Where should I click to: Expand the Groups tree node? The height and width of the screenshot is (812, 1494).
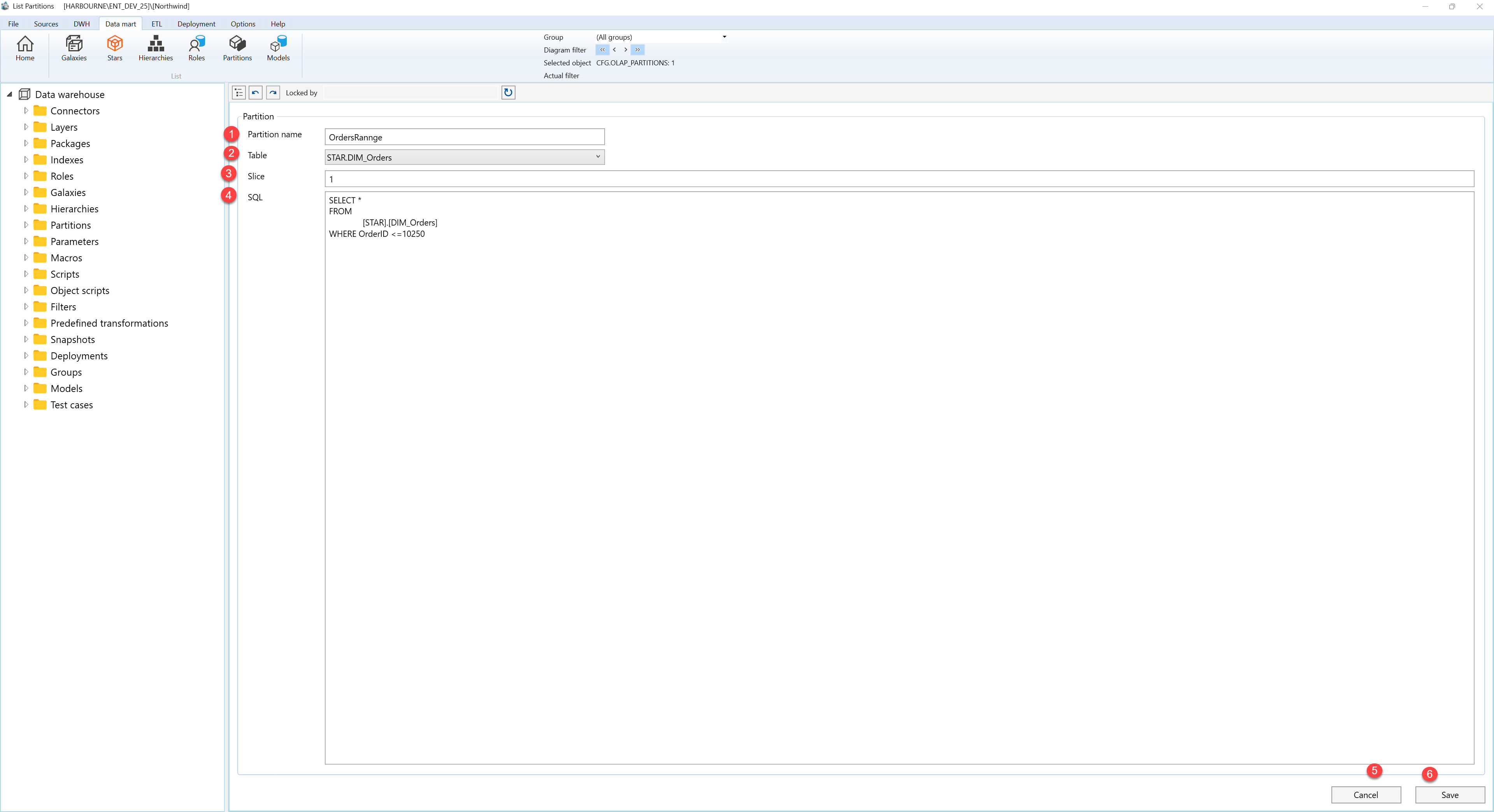coord(26,371)
